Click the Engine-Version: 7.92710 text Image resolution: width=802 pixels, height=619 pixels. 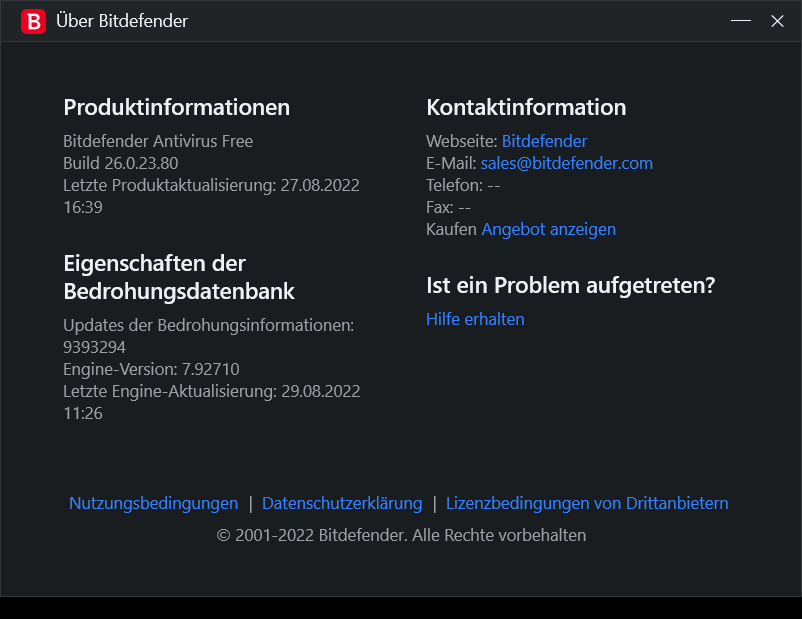tap(151, 369)
